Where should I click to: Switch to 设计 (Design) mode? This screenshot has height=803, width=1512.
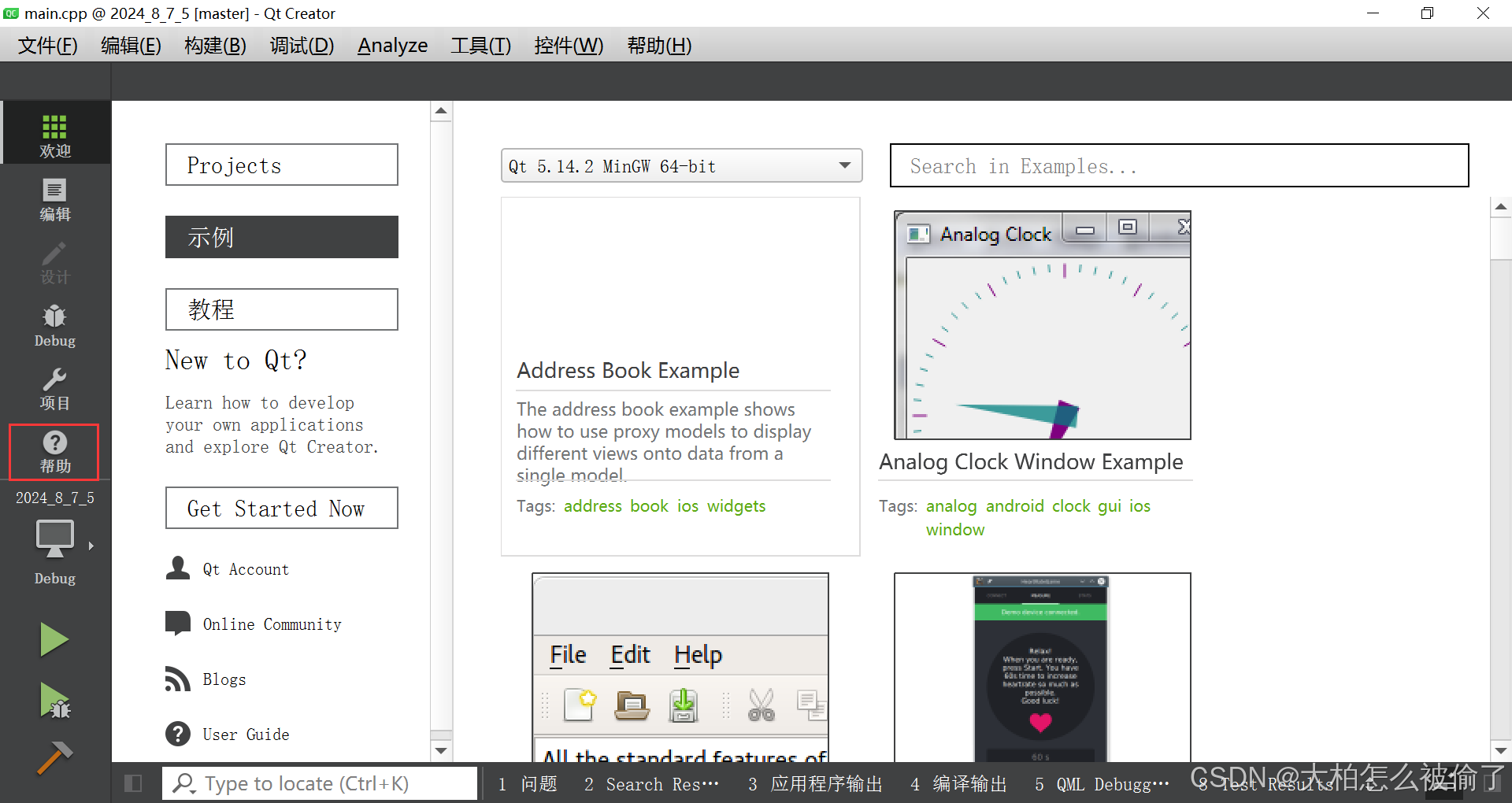[55, 262]
